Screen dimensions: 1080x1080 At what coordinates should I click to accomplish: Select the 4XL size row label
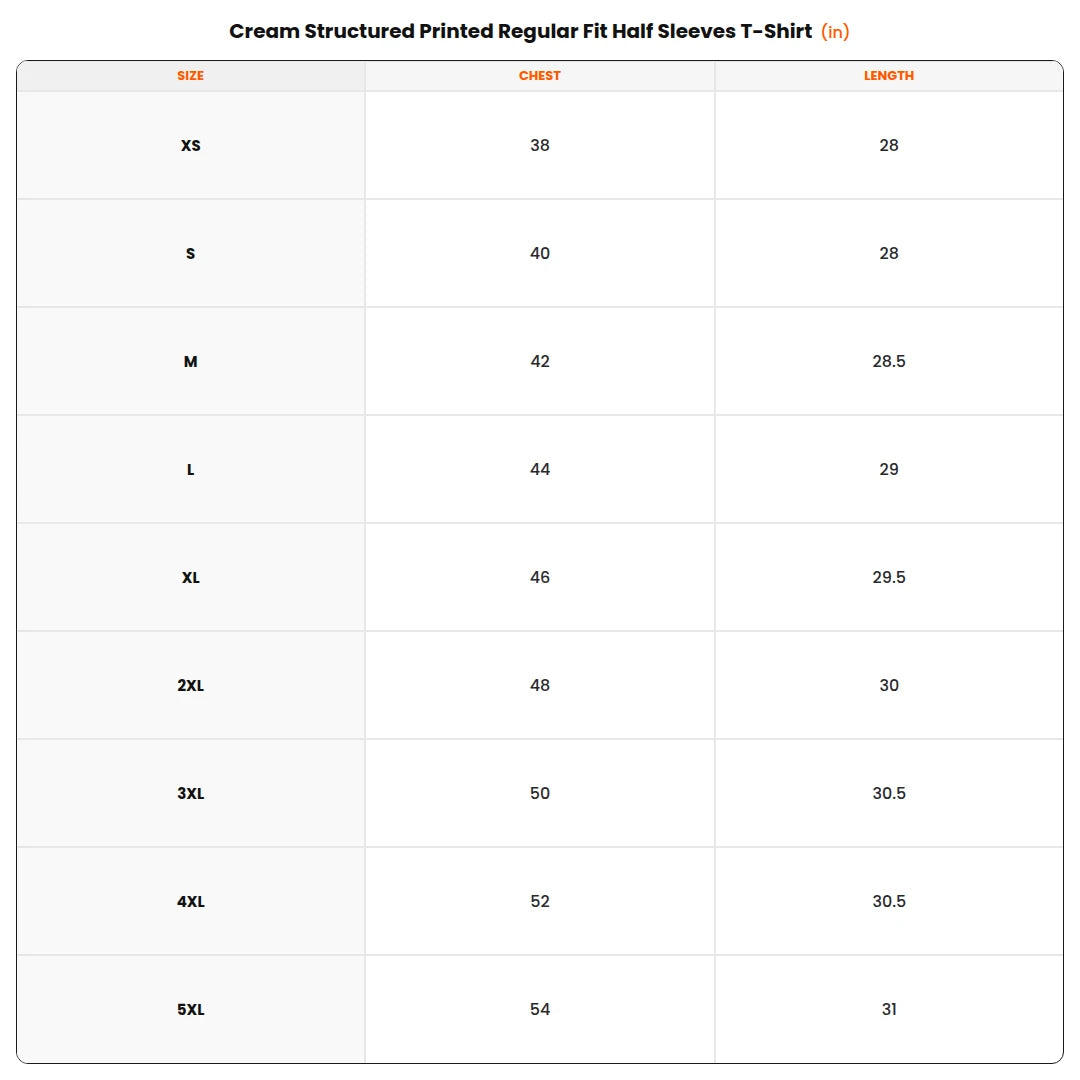[x=191, y=902]
